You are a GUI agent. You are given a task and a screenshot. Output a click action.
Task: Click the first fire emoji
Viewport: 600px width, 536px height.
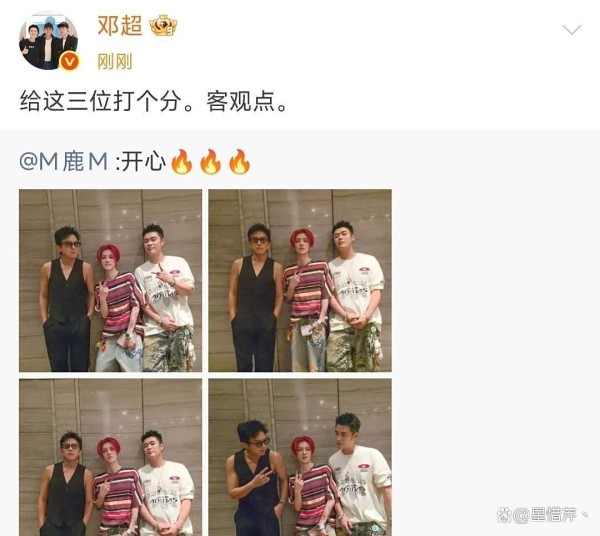coord(181,161)
